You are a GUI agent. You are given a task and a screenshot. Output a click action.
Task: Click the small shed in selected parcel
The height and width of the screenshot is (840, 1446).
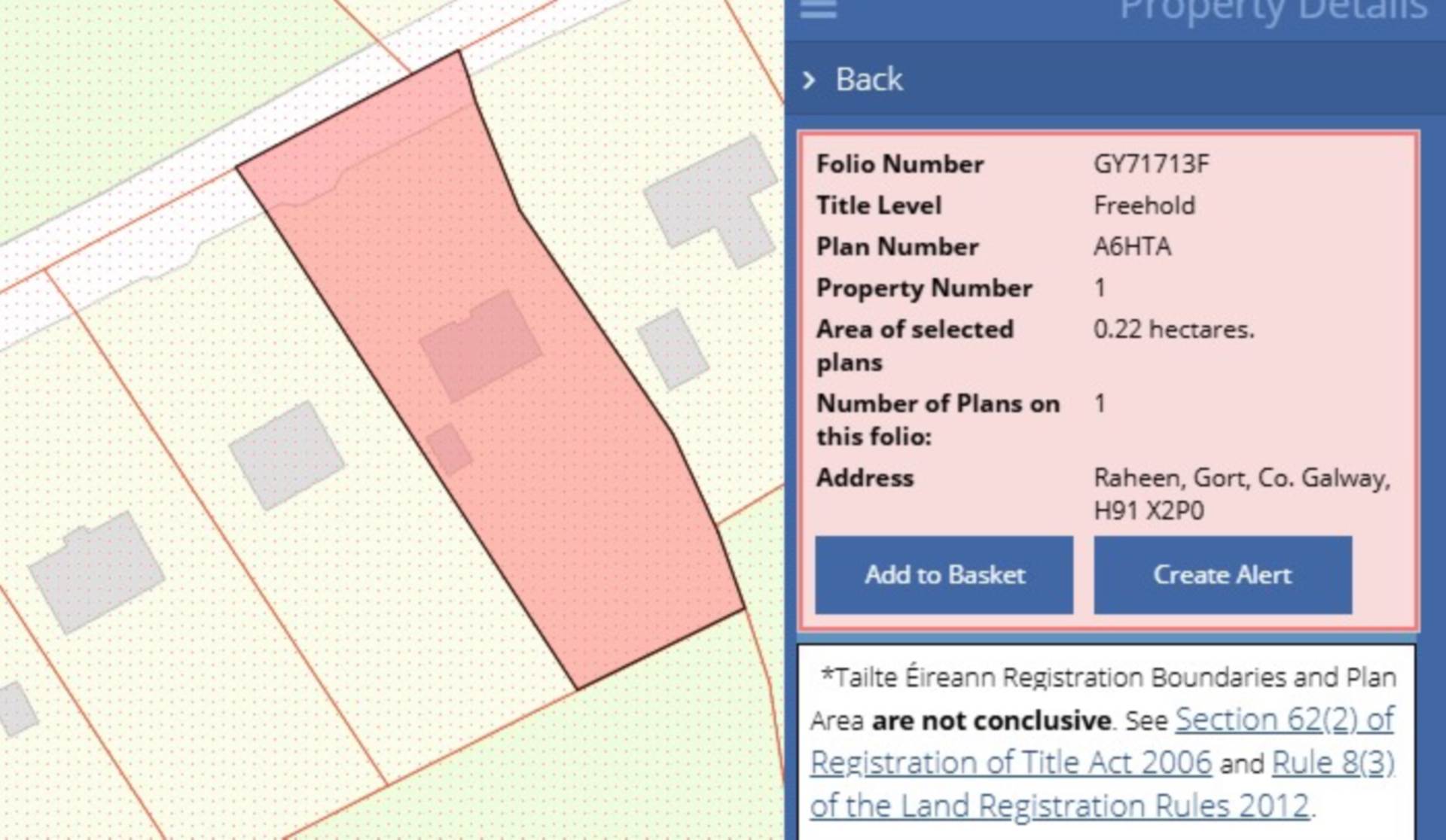[449, 449]
